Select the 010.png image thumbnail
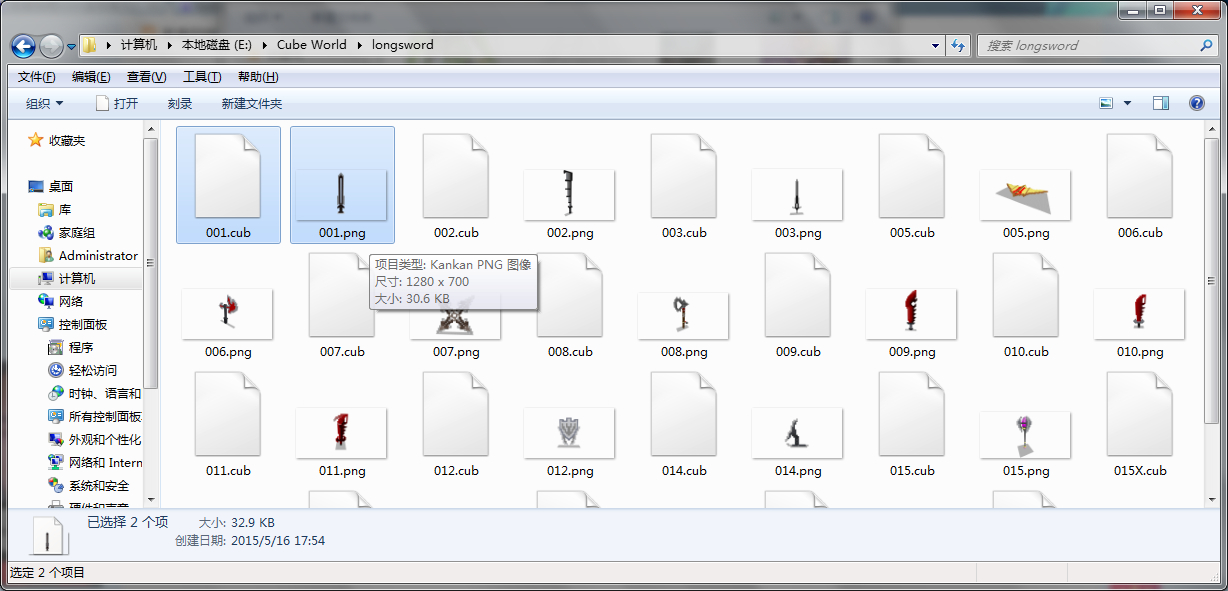This screenshot has height=591, width=1228. coord(1140,313)
